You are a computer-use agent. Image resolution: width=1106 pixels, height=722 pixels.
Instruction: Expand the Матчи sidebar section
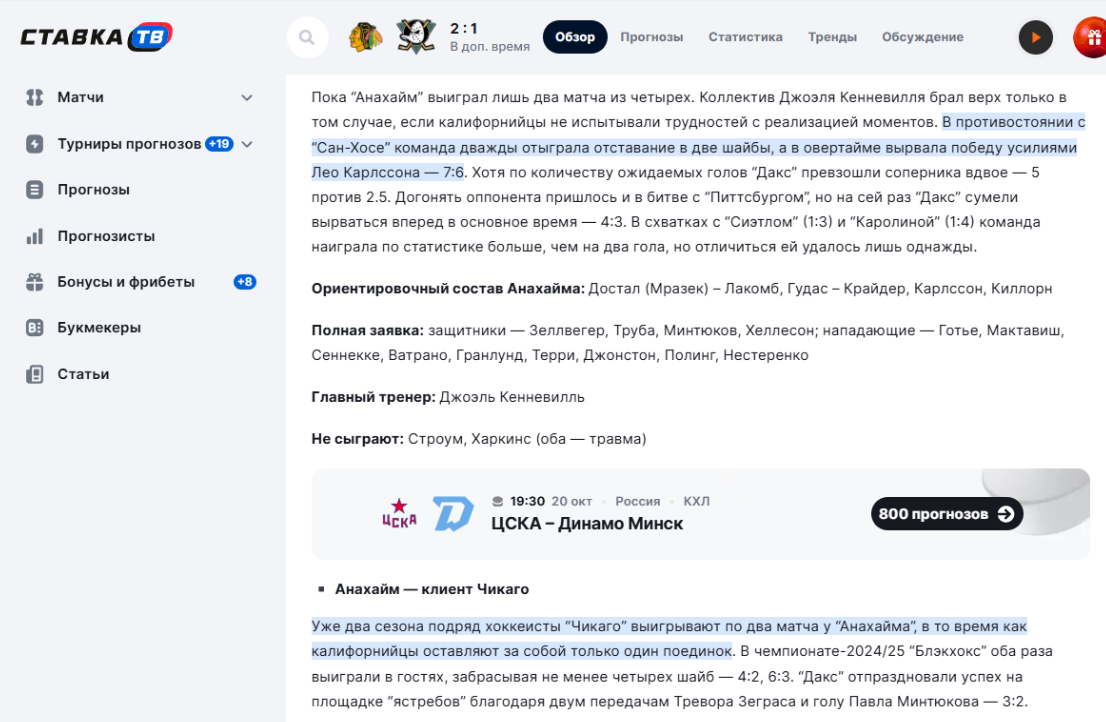pyautogui.click(x=246, y=97)
